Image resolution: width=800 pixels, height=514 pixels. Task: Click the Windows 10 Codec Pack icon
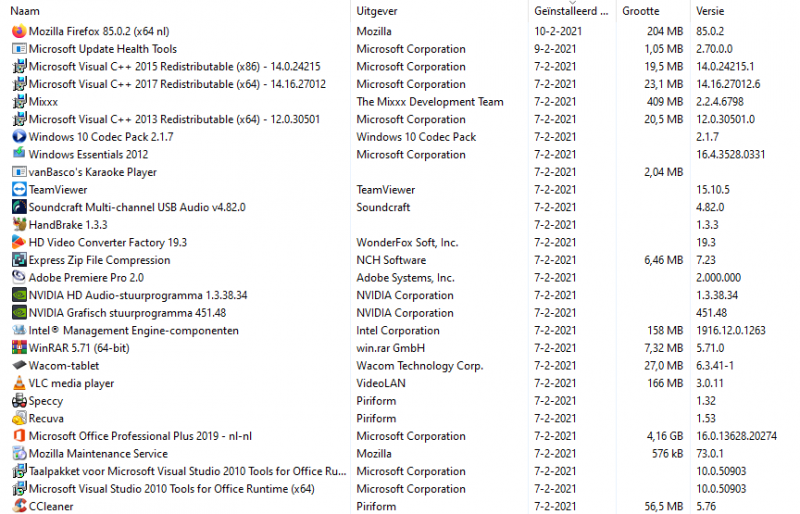click(19, 137)
